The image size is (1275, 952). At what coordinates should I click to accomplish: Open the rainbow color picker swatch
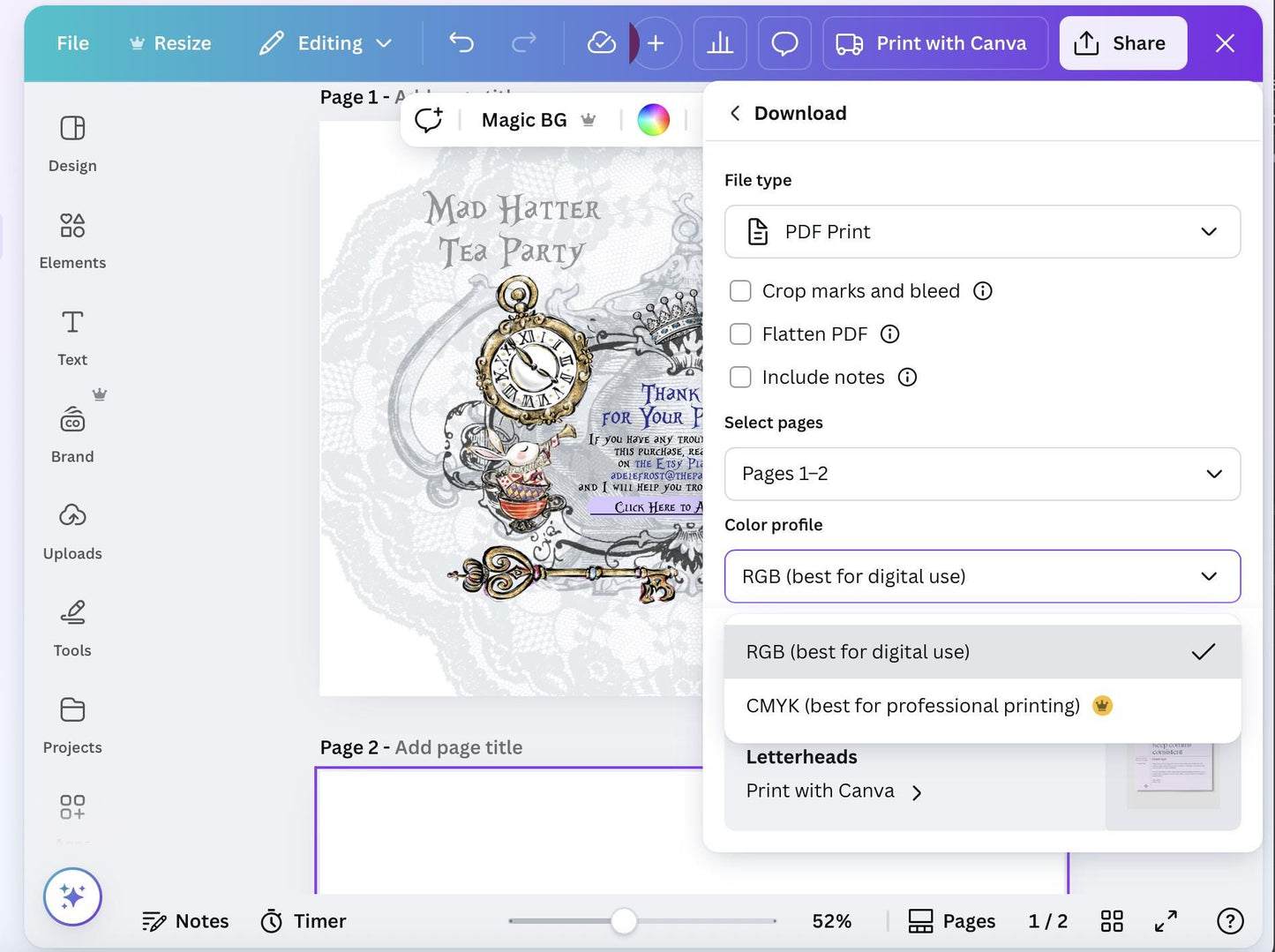coord(654,120)
